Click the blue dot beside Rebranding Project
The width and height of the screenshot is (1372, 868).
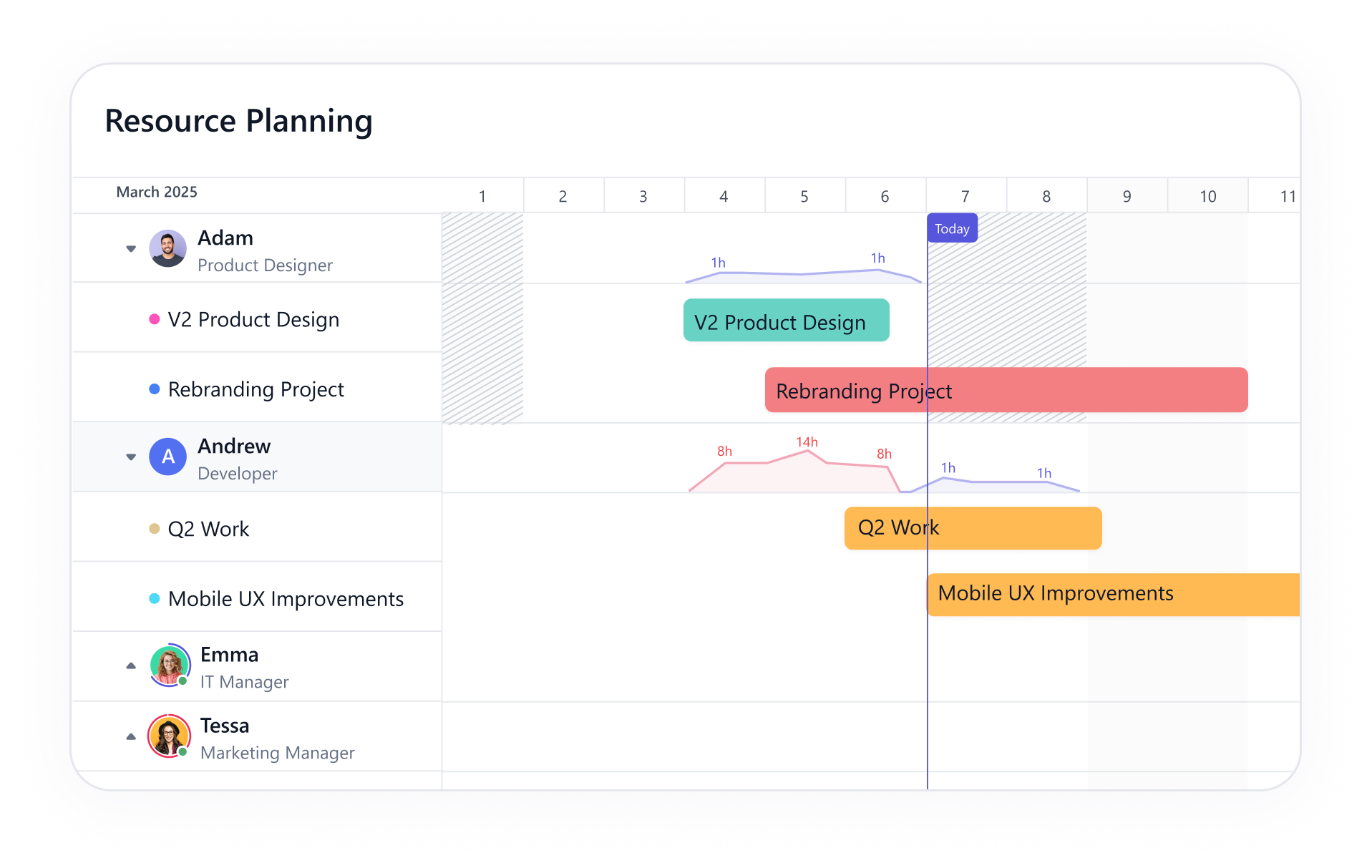coord(153,388)
